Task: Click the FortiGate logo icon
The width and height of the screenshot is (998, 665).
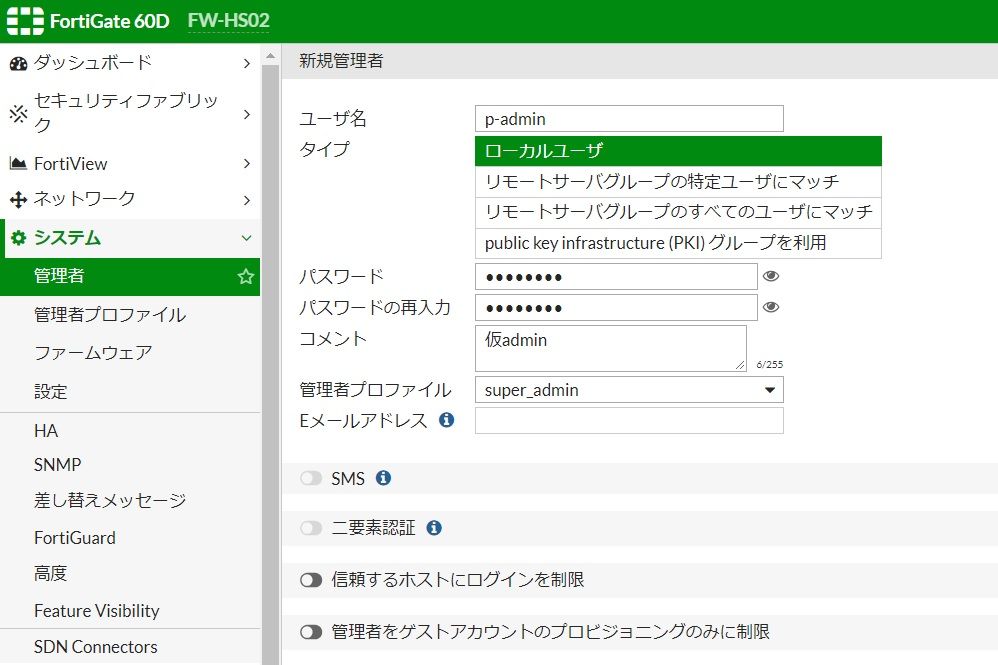Action: (25, 21)
